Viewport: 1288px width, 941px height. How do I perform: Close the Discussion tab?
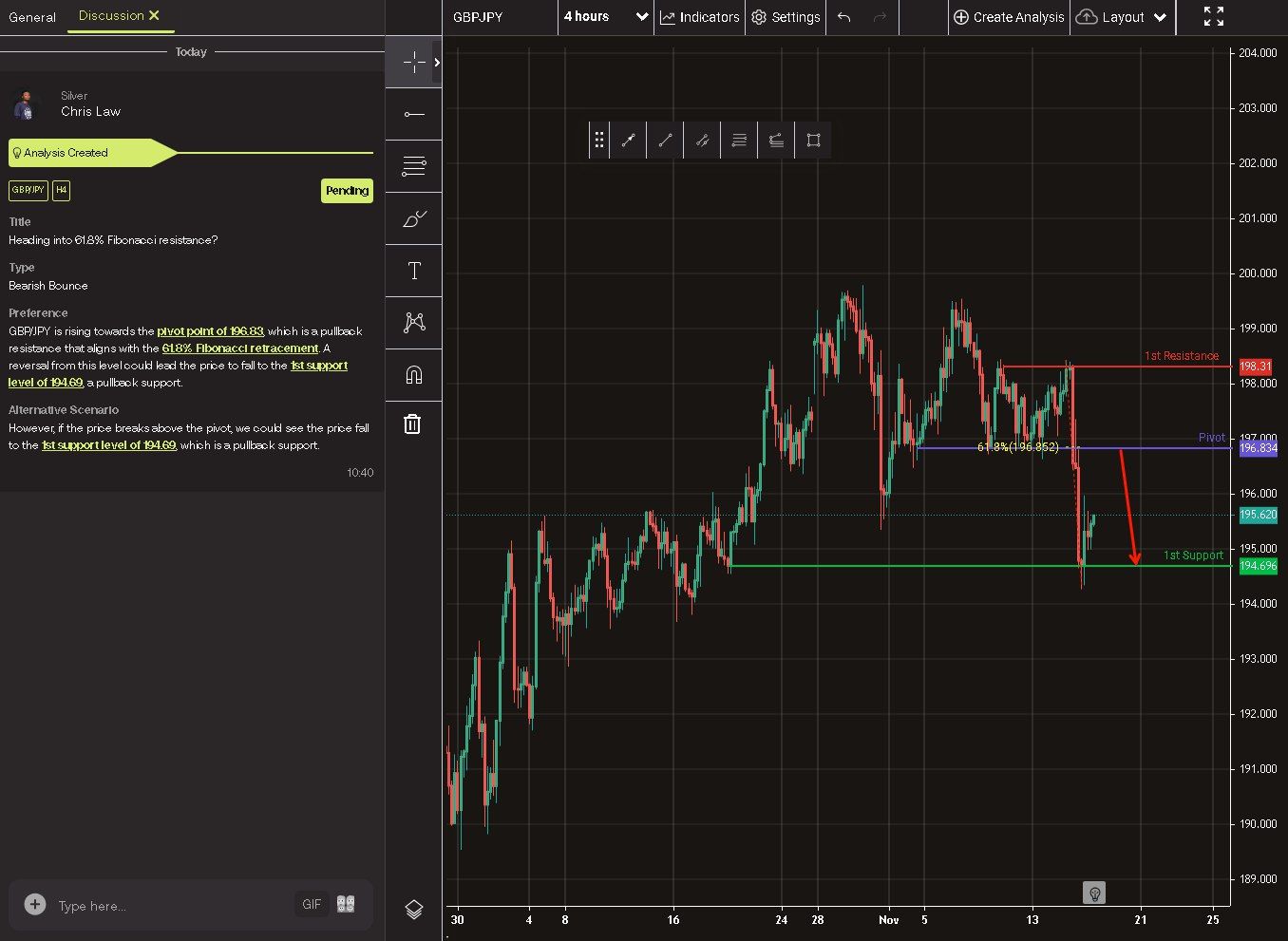155,15
